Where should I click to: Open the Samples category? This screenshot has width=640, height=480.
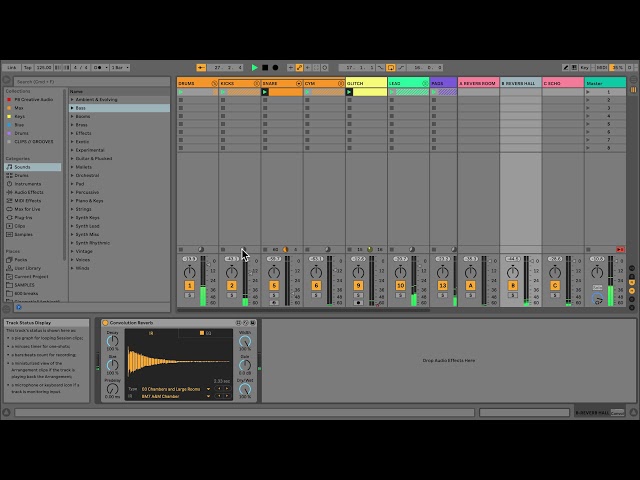click(x=23, y=234)
